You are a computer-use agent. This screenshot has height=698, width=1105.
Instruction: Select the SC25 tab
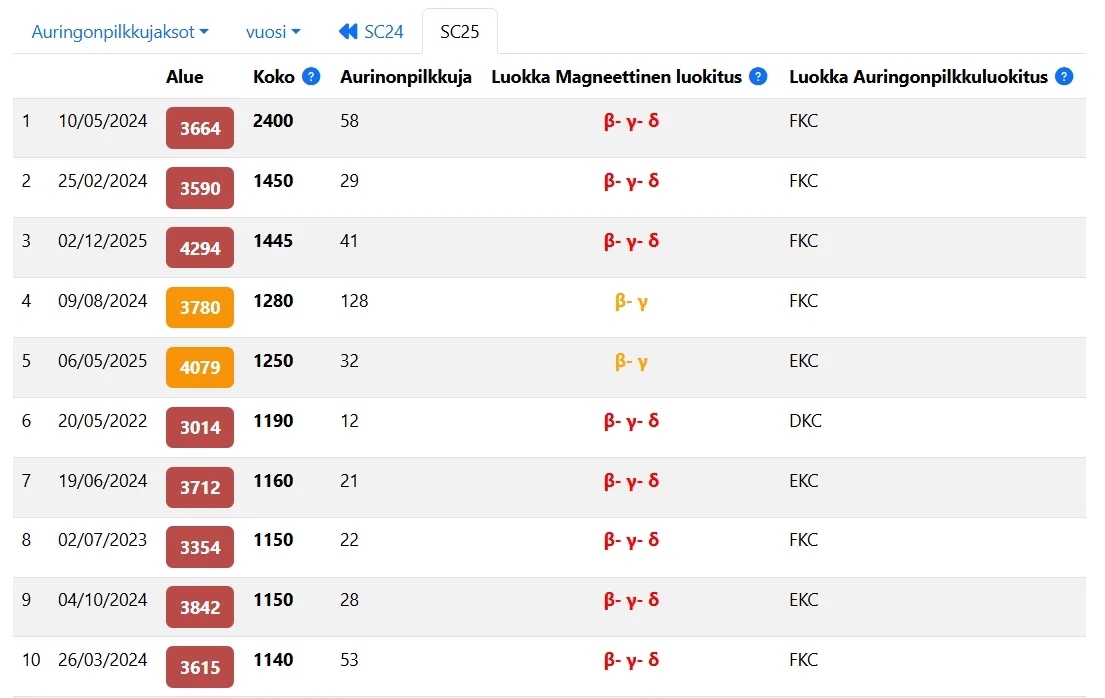point(460,32)
